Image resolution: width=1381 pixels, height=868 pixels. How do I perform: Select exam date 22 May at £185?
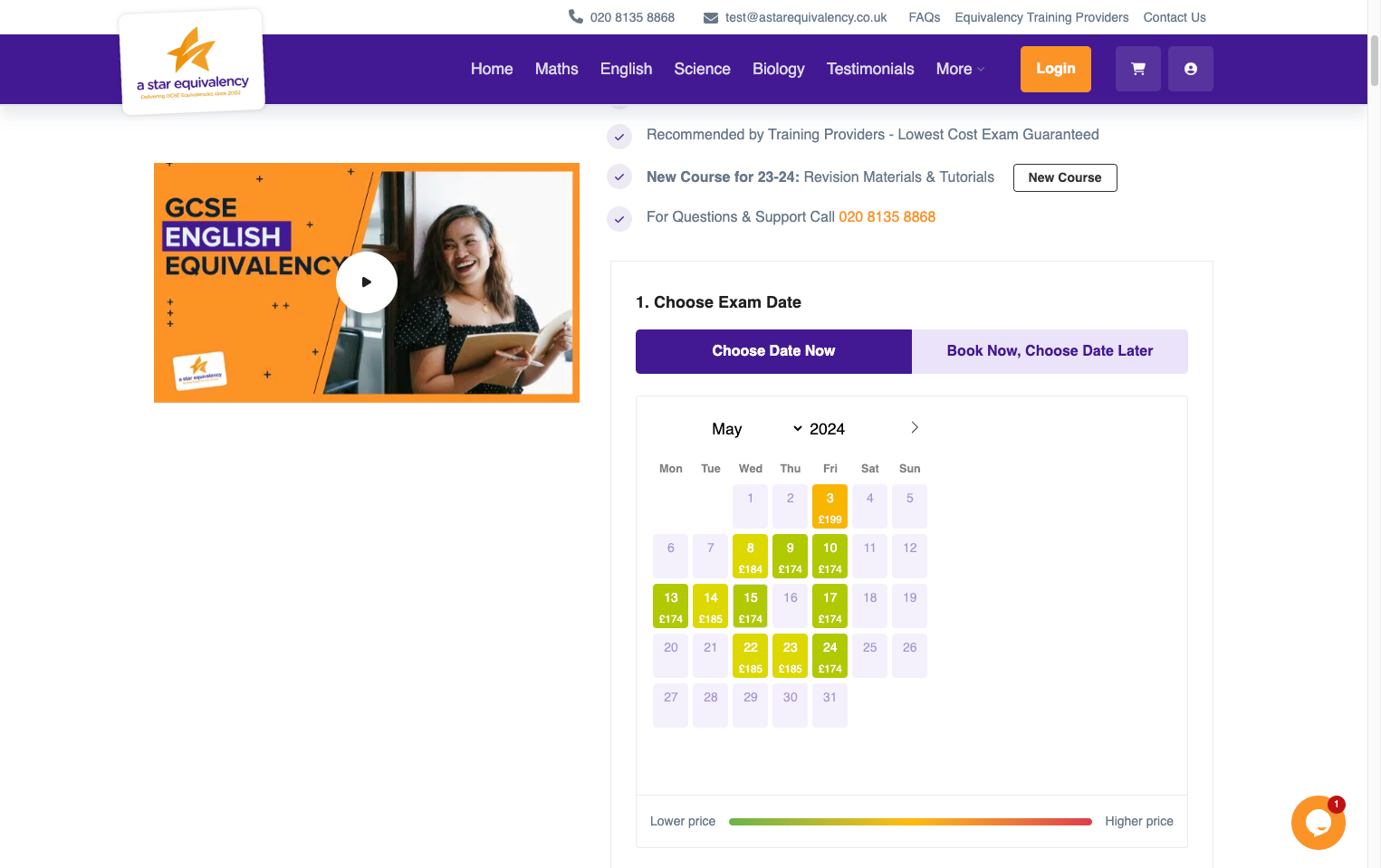[x=751, y=655]
